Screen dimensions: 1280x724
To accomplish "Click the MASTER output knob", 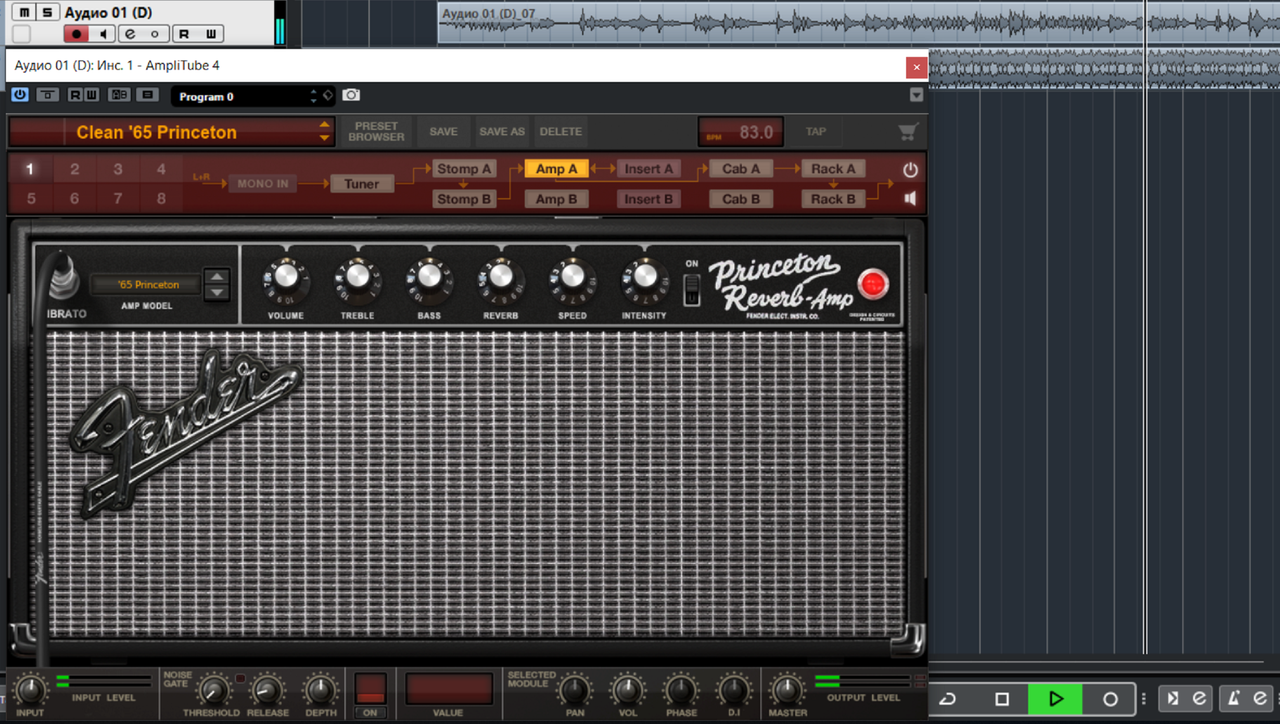I will coord(787,689).
